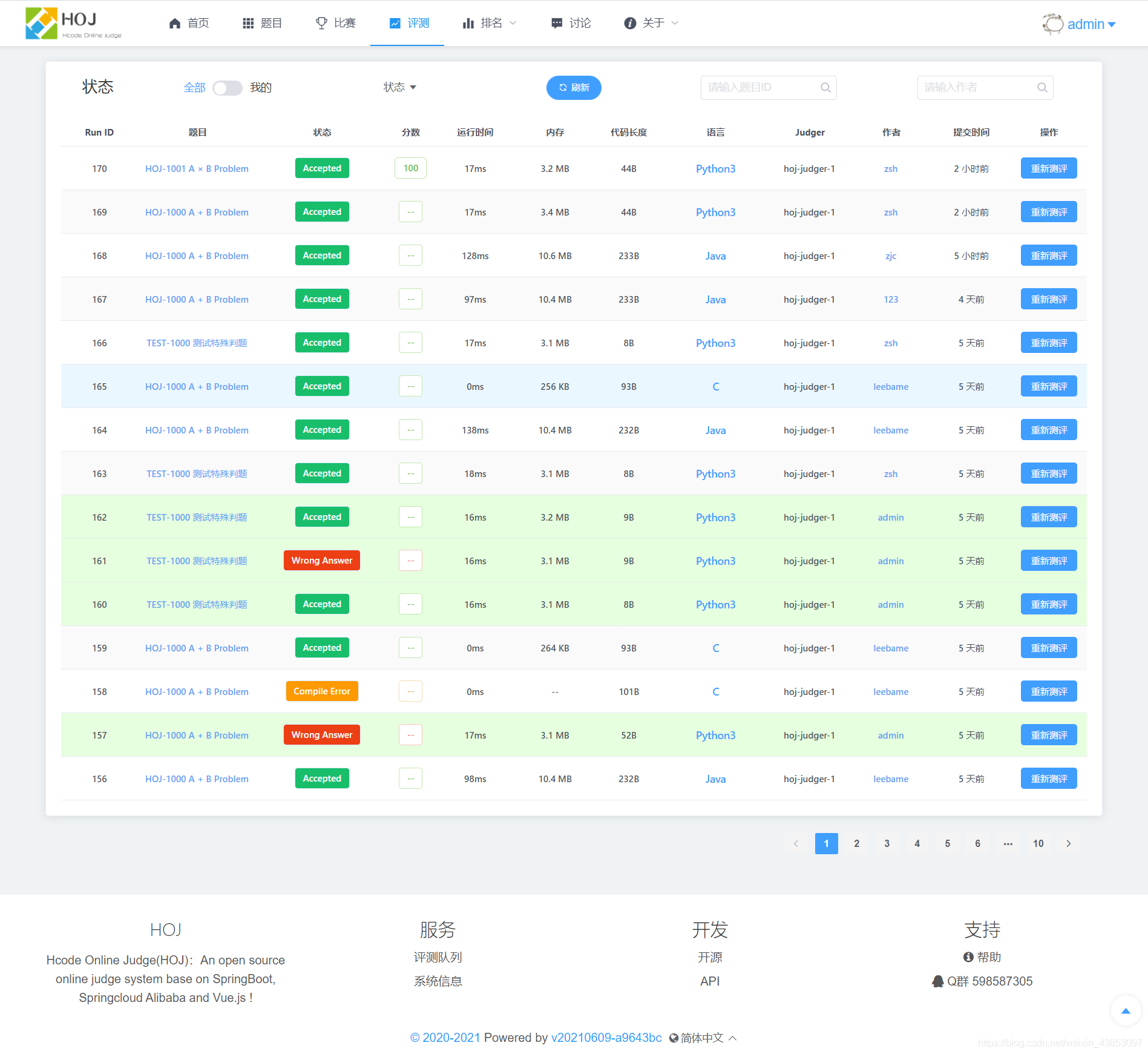Viewport: 1148px width, 1054px height.
Task: Open the 帮助 help footer link
Action: [982, 957]
